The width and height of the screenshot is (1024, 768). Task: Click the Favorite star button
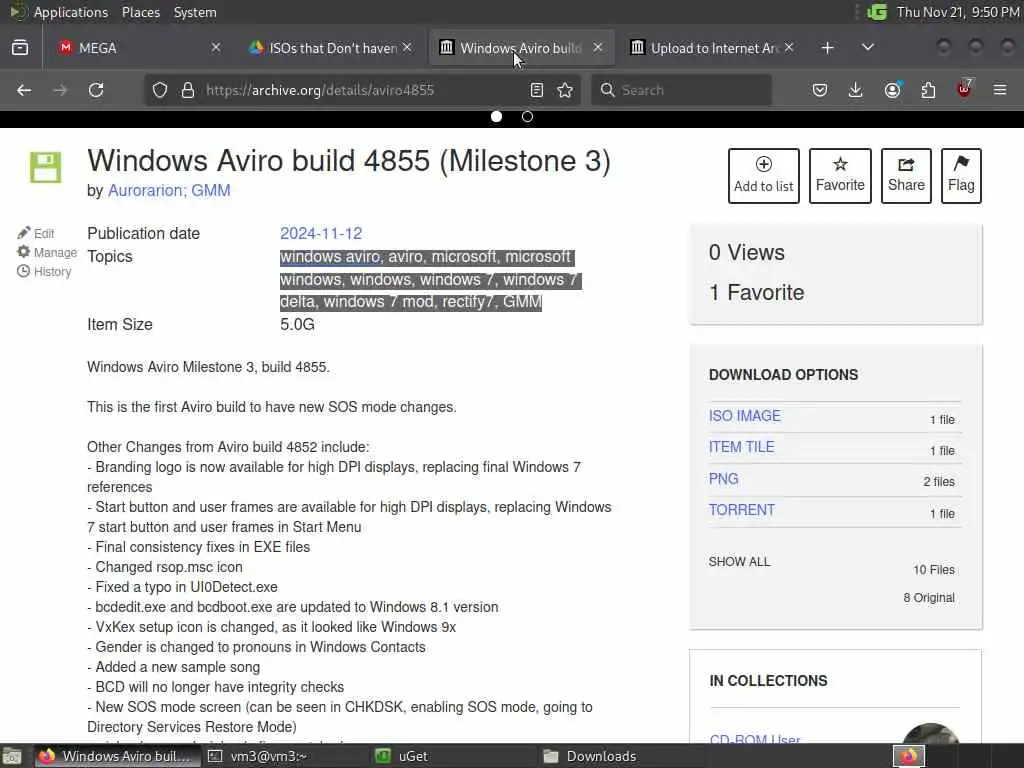[840, 176]
